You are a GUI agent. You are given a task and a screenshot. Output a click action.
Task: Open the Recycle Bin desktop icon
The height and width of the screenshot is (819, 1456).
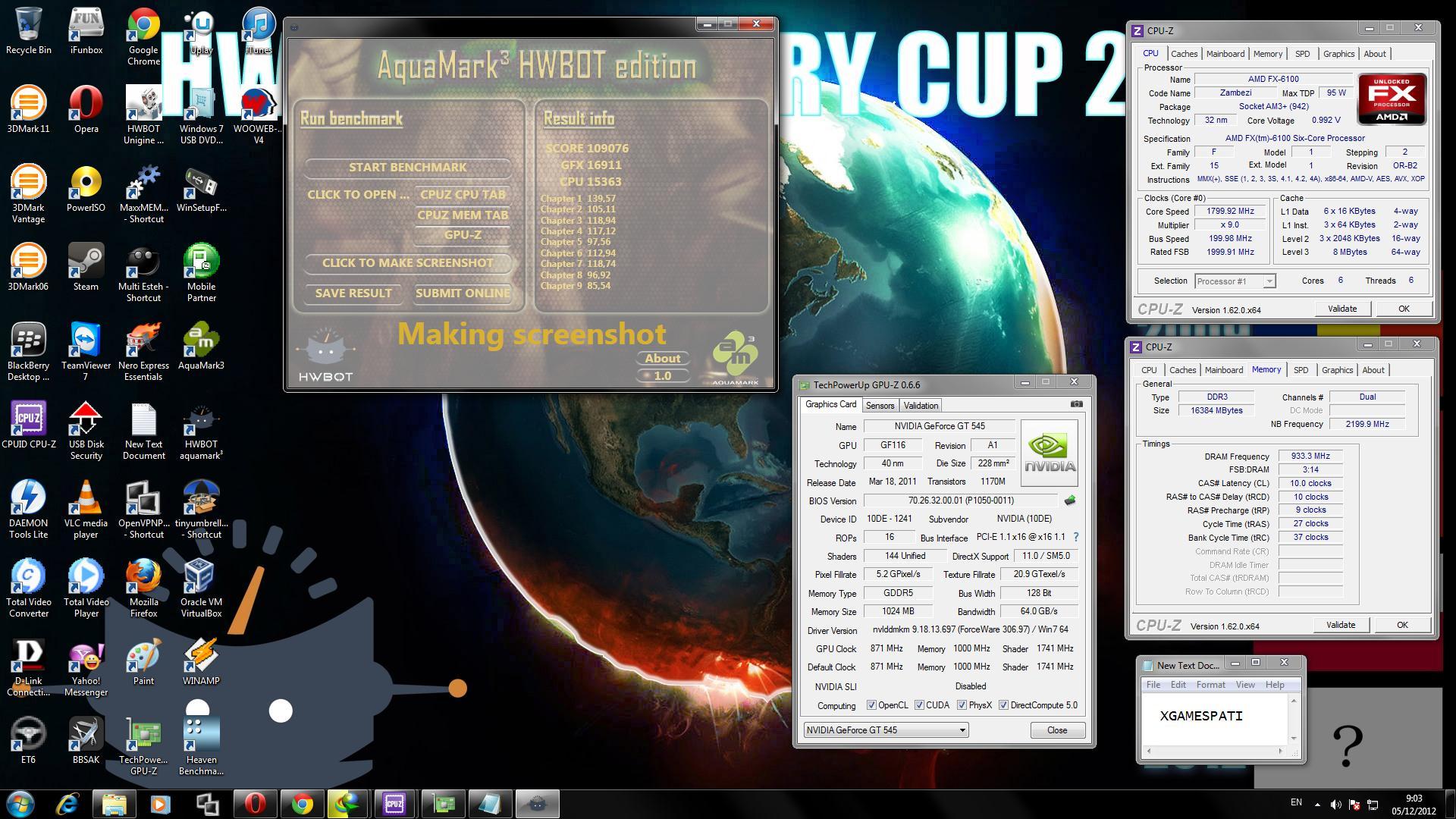click(28, 31)
